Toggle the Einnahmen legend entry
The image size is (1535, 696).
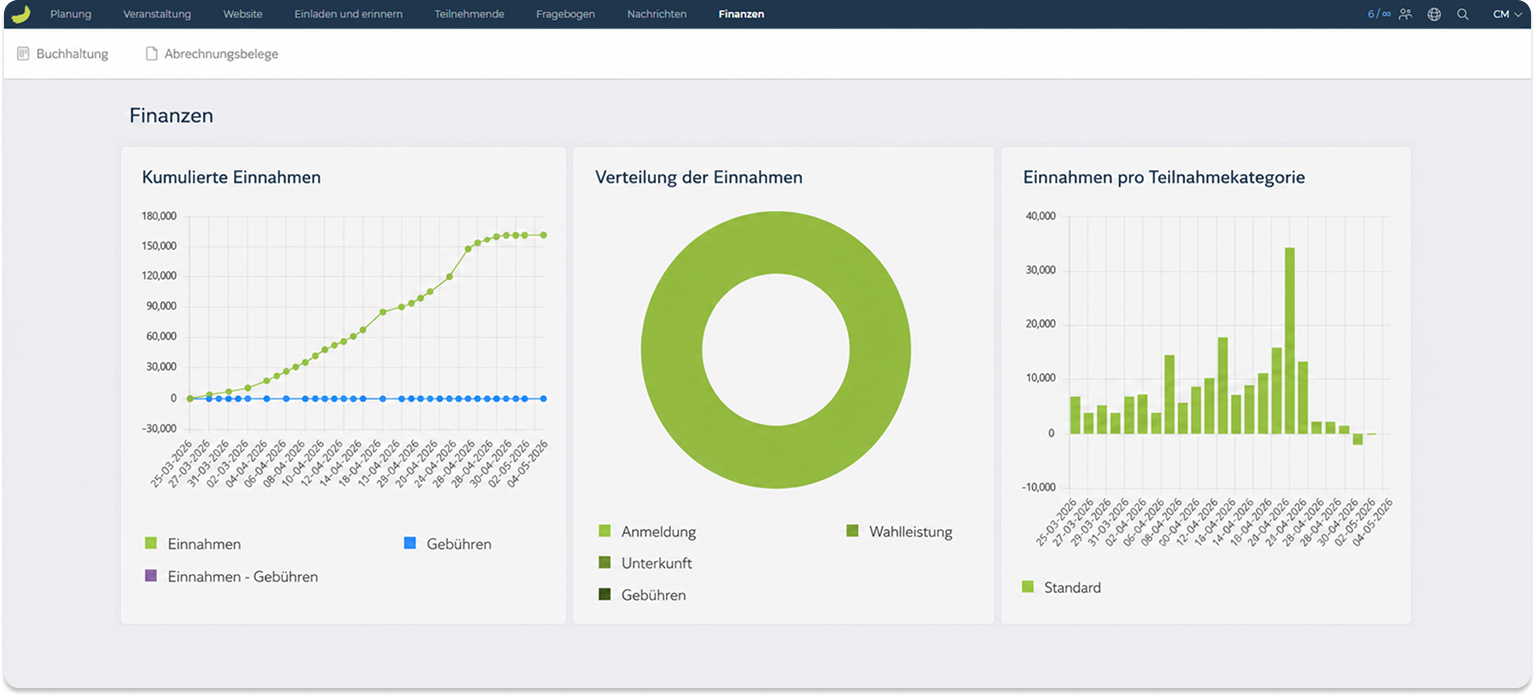(193, 544)
